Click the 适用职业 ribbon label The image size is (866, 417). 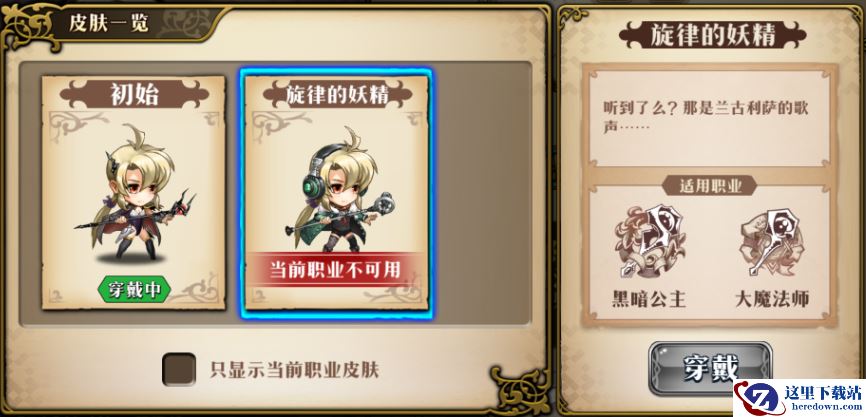(x=710, y=186)
